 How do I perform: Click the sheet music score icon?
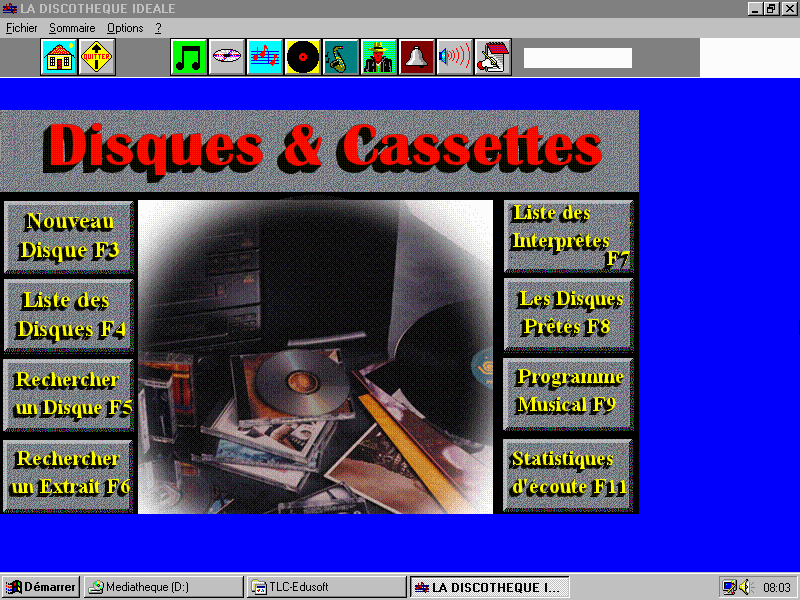[x=265, y=58]
